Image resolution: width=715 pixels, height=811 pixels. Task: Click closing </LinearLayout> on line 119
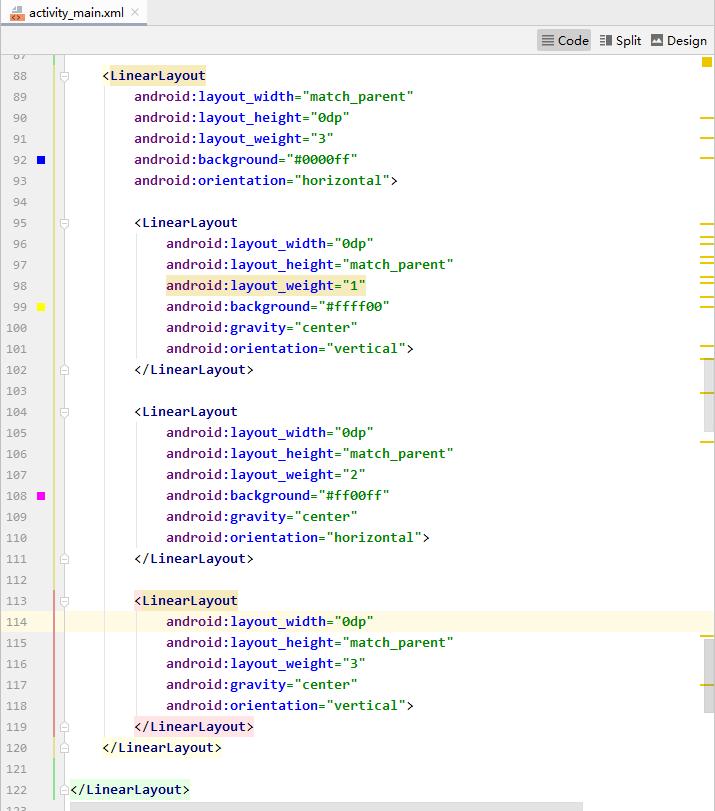[194, 727]
